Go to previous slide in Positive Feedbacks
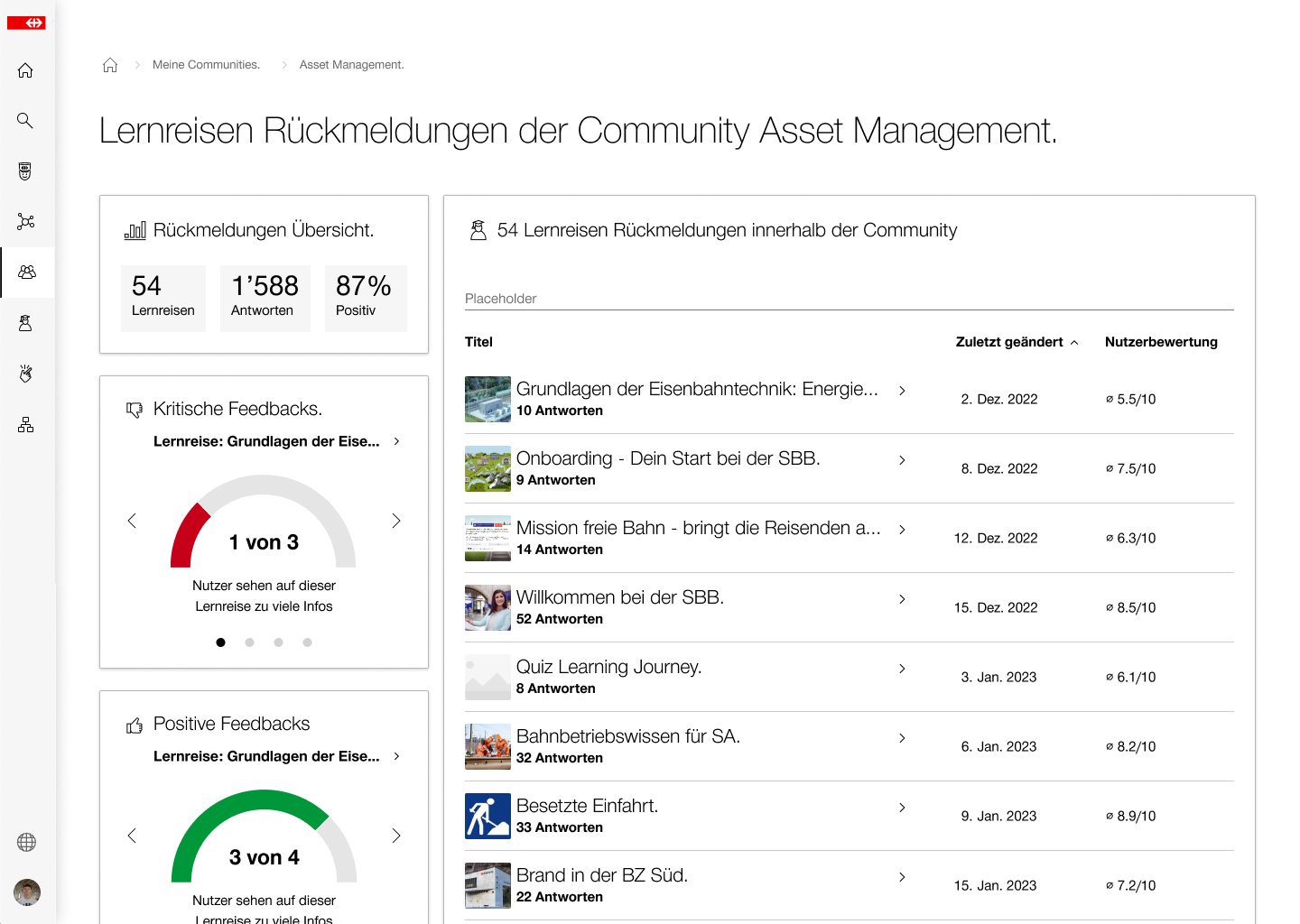 [132, 836]
